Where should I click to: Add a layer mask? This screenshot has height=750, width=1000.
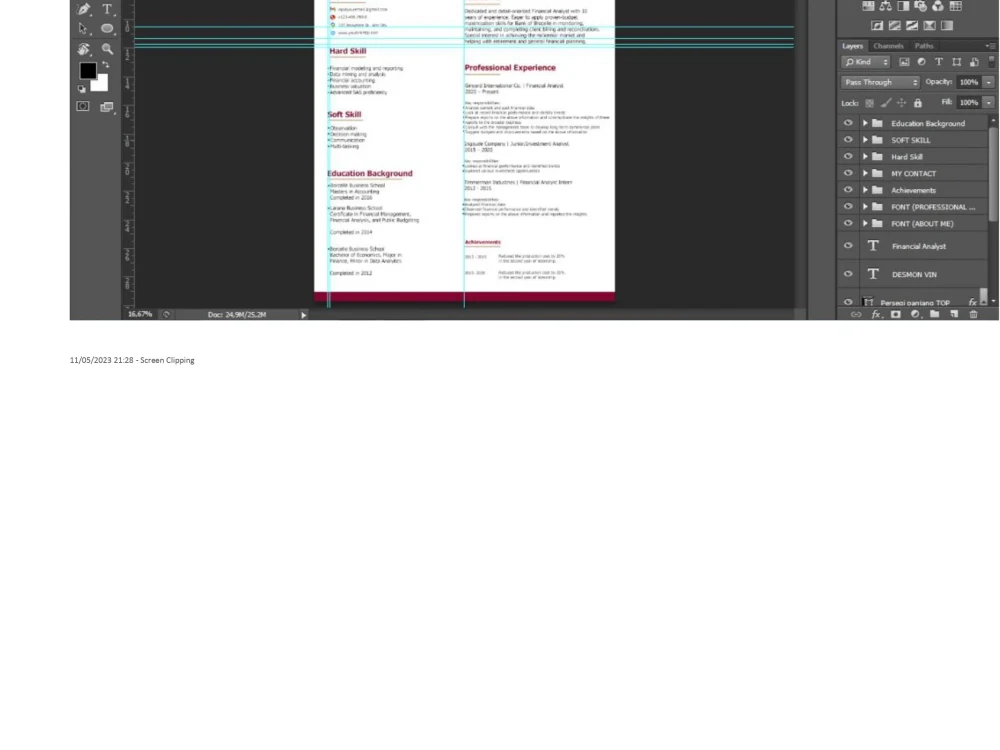[895, 314]
